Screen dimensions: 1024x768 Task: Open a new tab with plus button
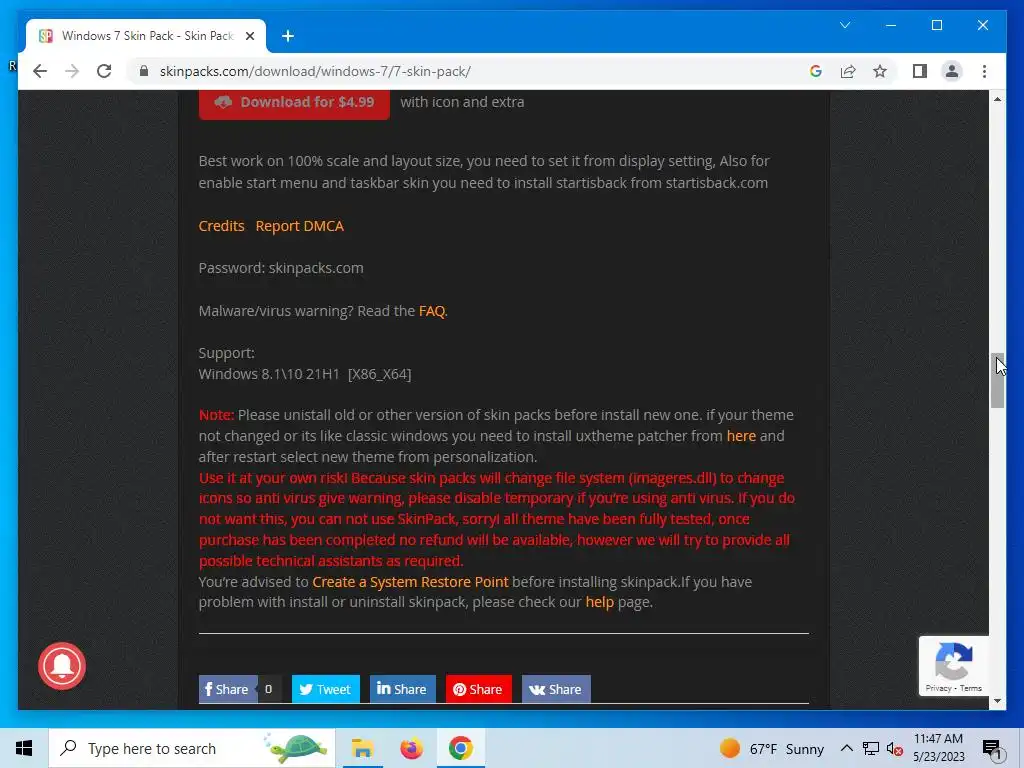pos(288,36)
